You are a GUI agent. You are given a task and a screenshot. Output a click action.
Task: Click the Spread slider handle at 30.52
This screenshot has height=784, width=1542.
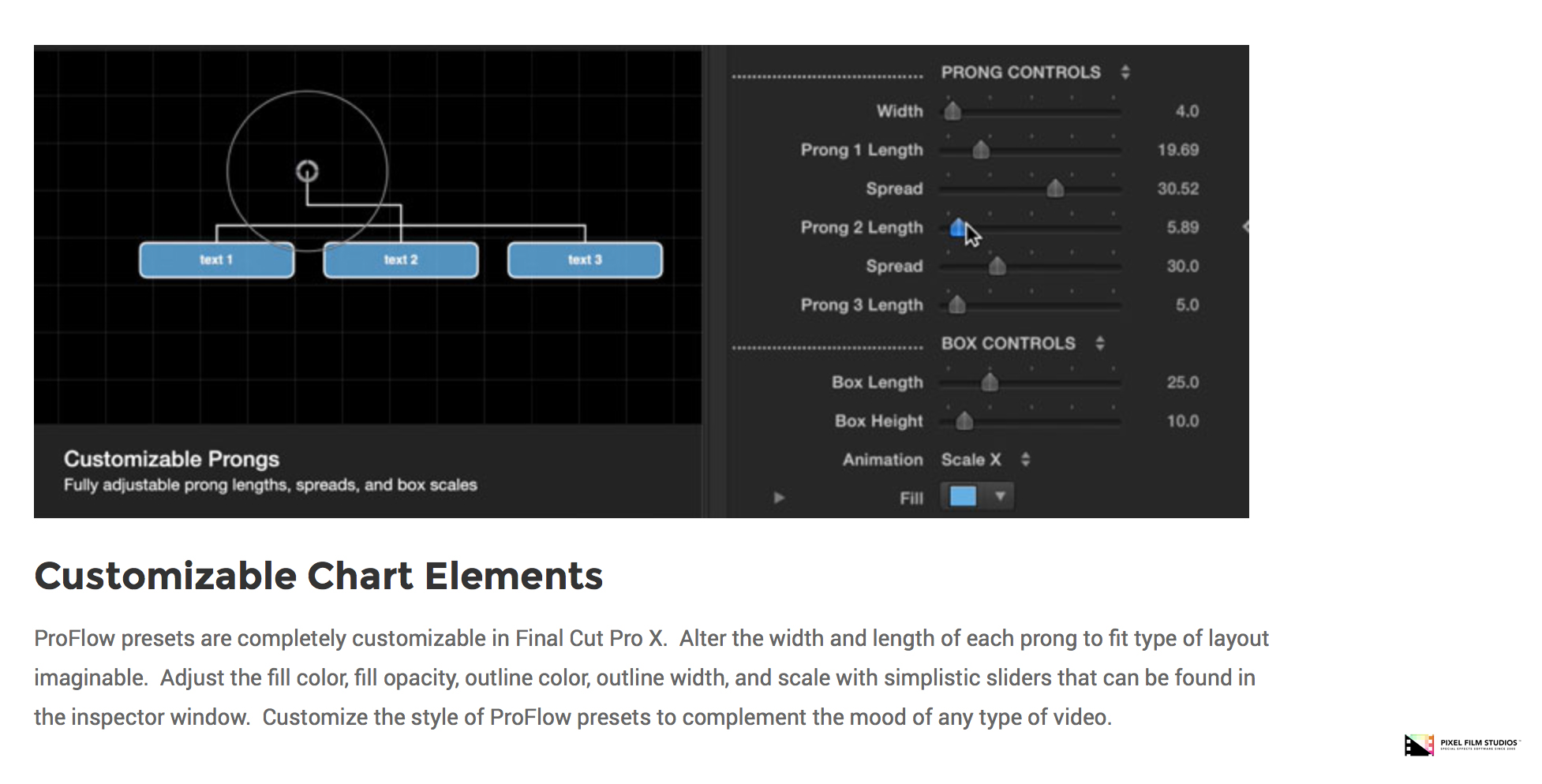[1055, 189]
